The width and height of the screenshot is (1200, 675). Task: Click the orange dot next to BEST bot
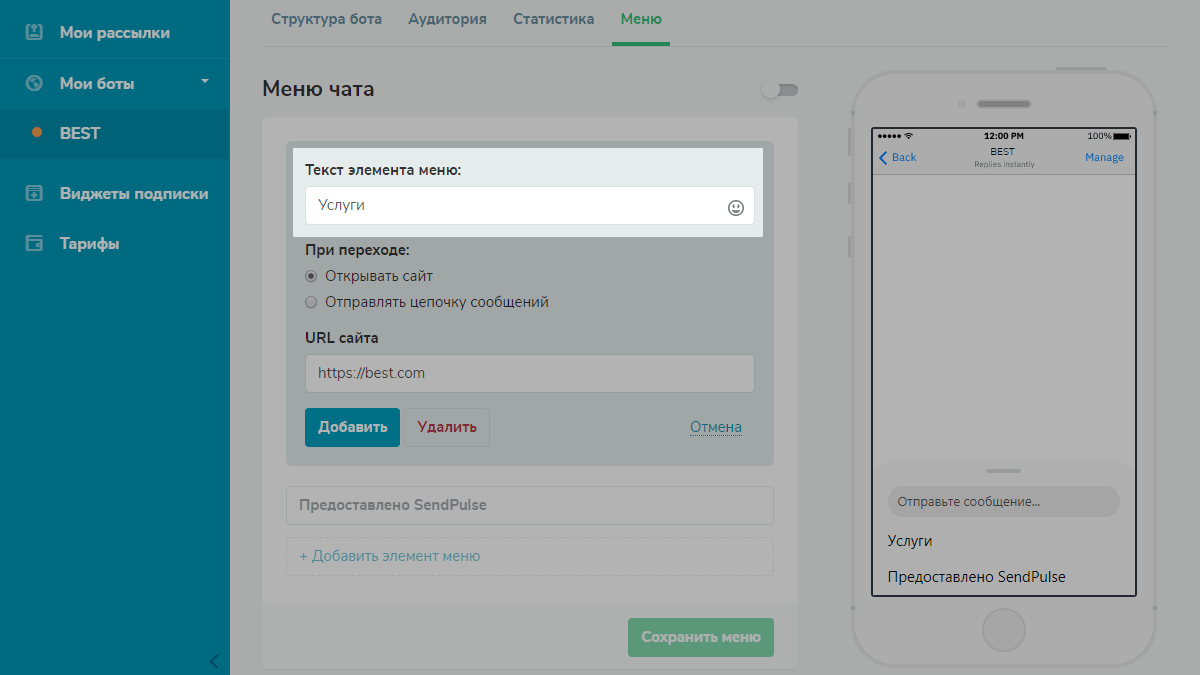point(37,132)
